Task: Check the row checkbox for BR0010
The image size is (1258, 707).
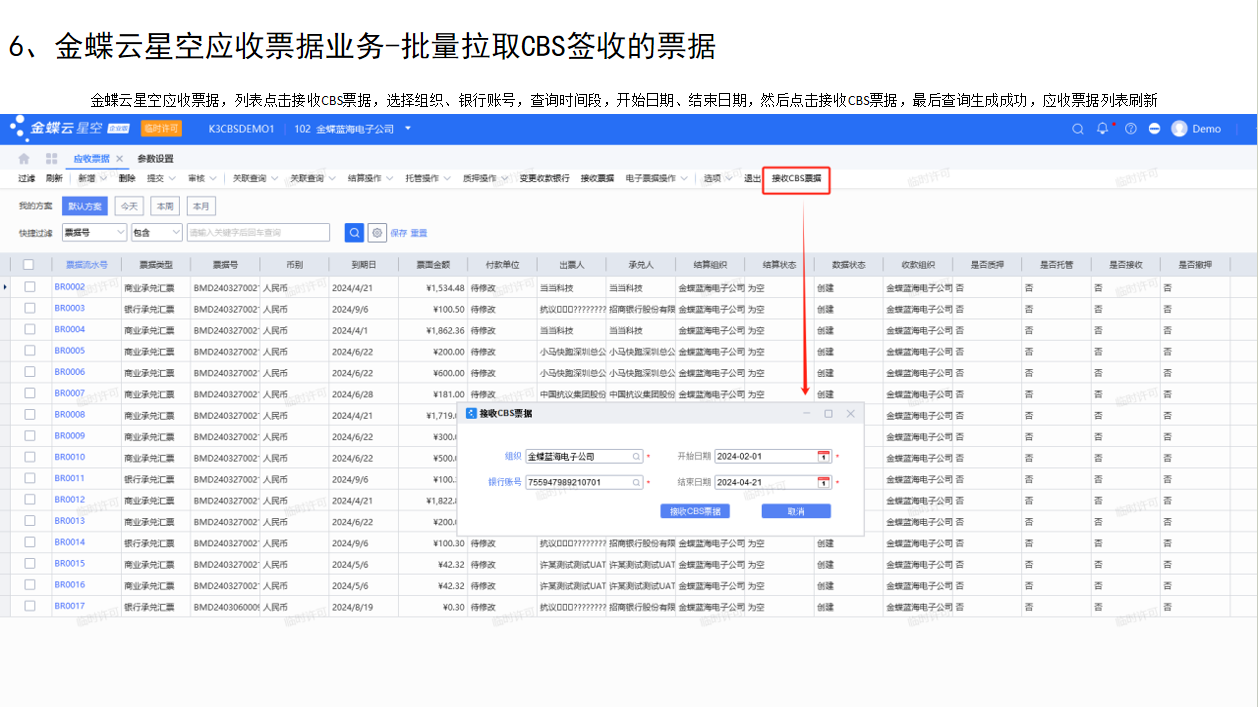Action: tap(29, 457)
